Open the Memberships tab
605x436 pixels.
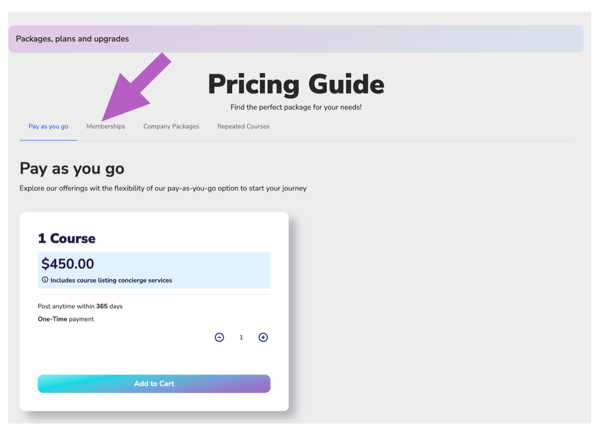tap(106, 127)
